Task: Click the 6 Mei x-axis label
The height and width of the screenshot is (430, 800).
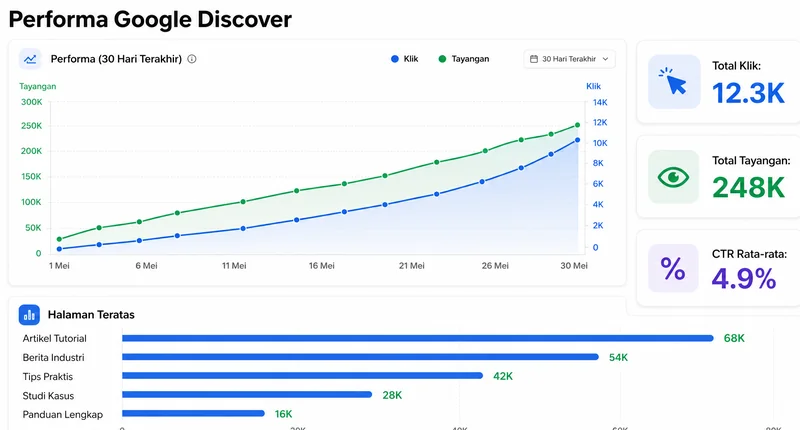Action: pyautogui.click(x=146, y=266)
